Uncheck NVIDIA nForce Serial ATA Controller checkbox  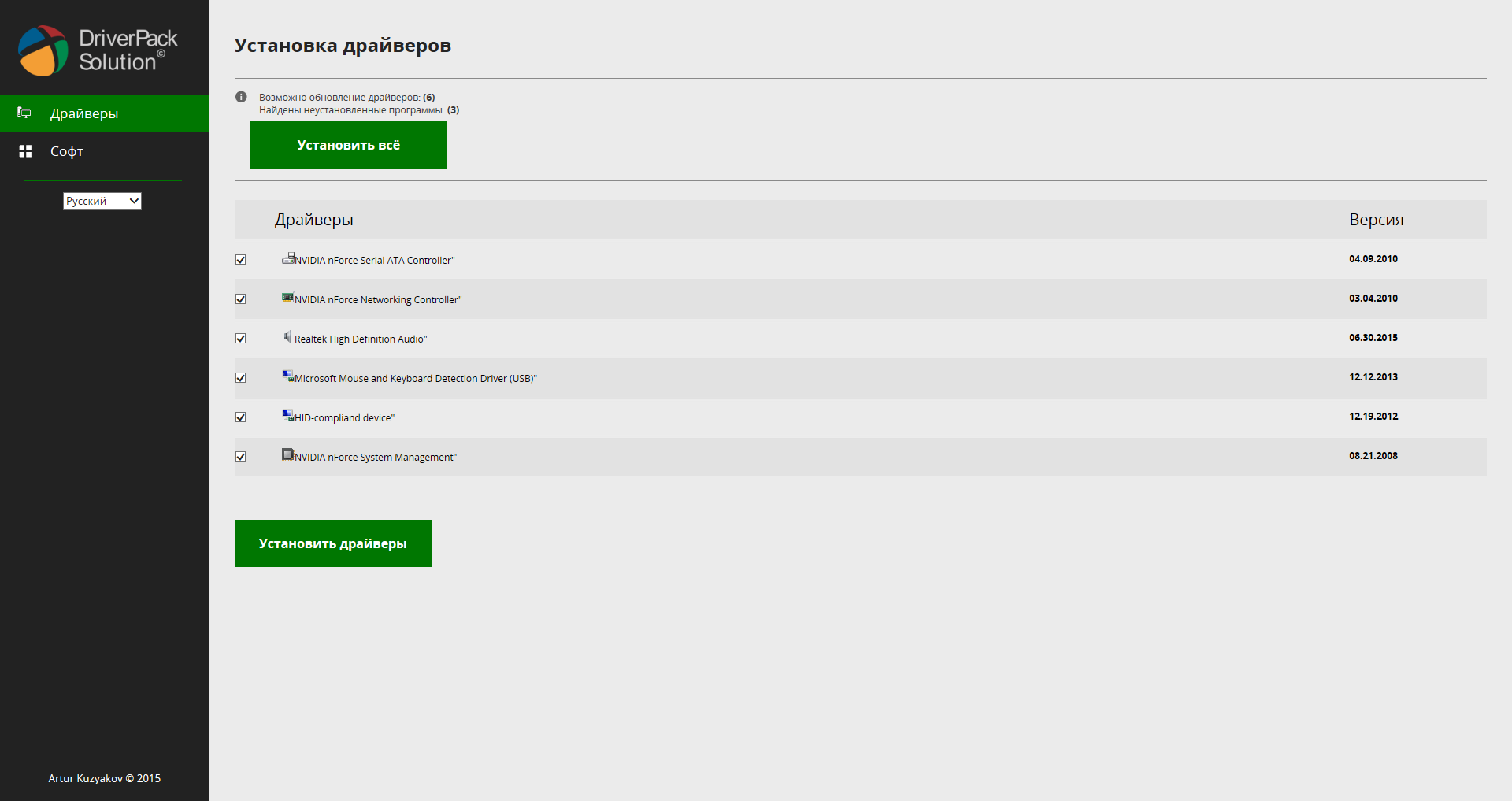coord(241,260)
